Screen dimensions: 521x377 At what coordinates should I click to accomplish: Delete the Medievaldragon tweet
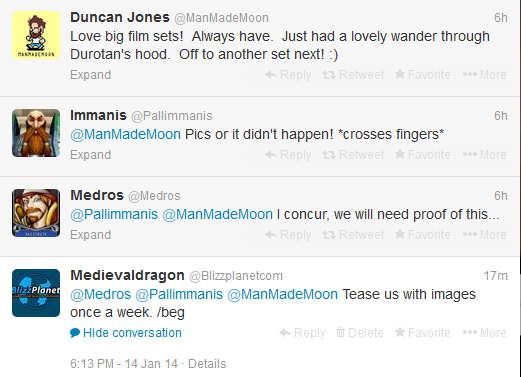click(360, 333)
